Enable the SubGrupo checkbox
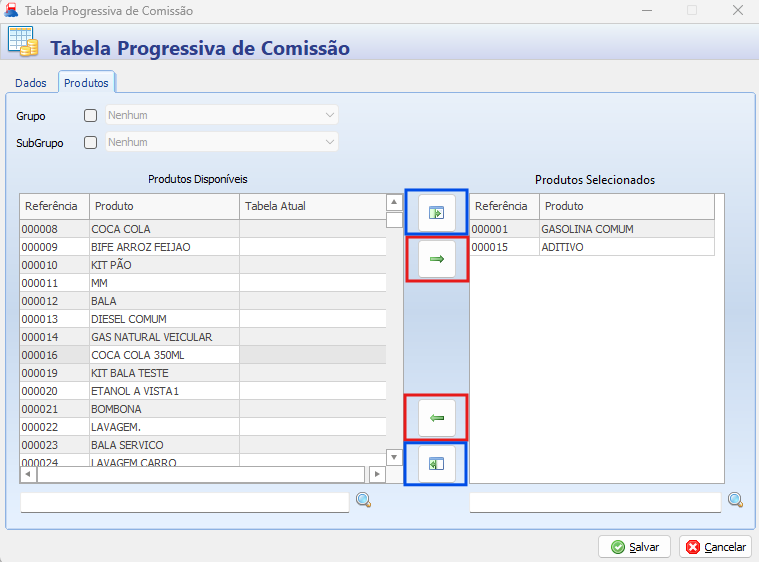The width and height of the screenshot is (759, 562). tap(91, 142)
